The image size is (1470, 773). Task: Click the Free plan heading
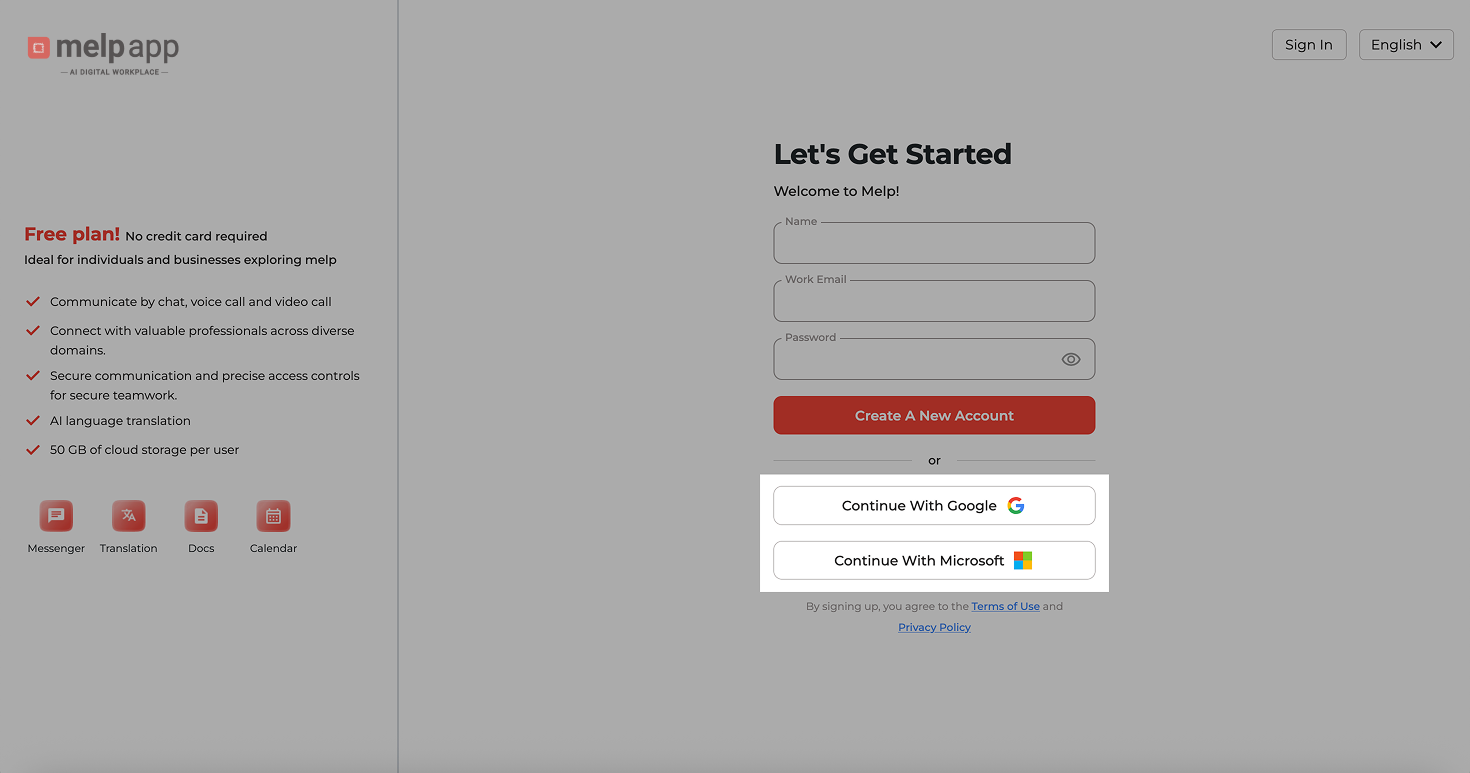(71, 233)
